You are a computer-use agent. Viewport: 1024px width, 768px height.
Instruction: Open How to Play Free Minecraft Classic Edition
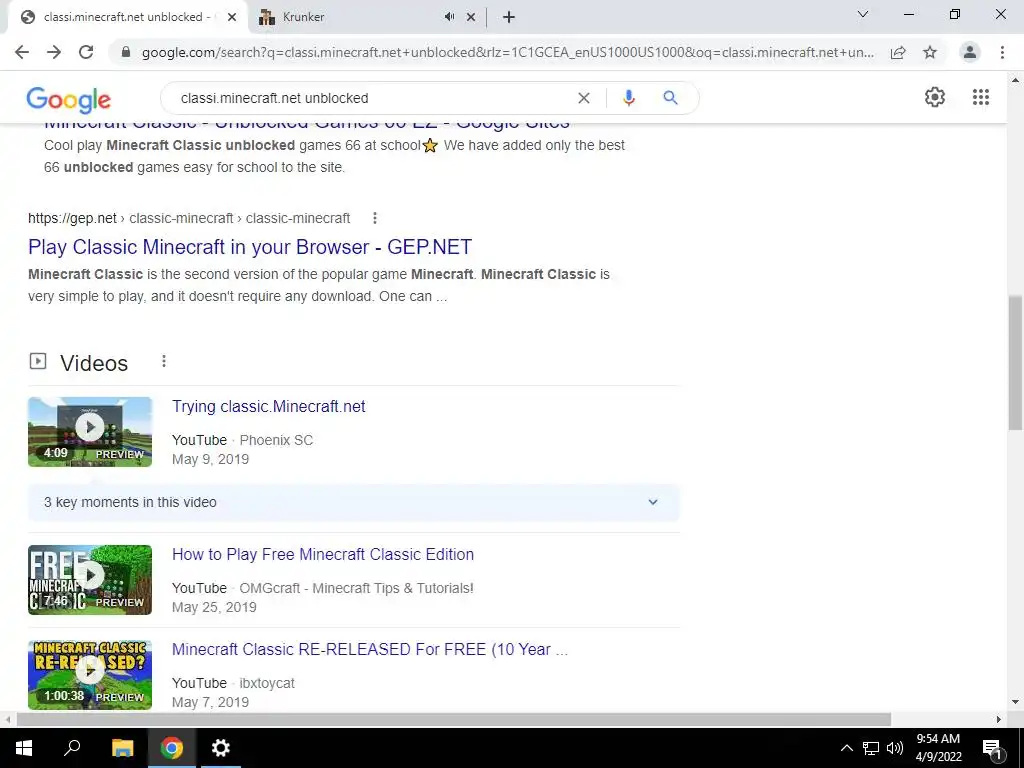click(323, 554)
